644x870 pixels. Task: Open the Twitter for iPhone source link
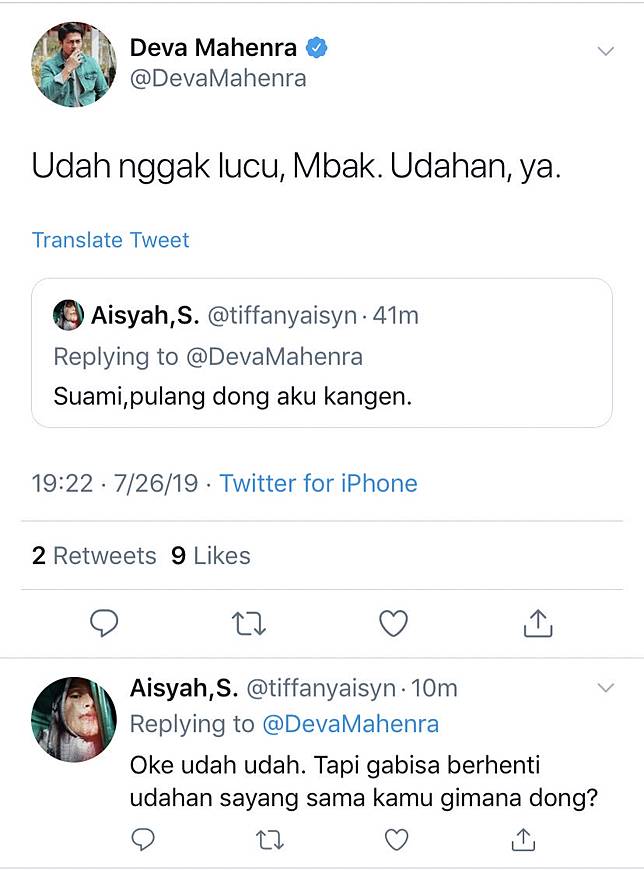click(x=318, y=484)
